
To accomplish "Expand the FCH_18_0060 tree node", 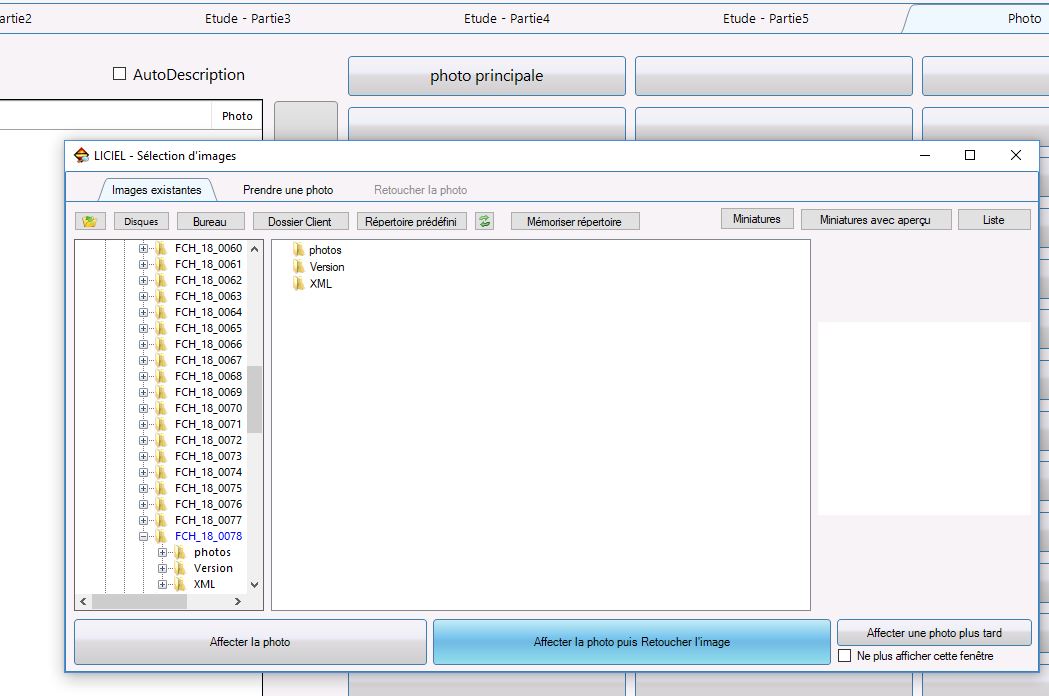I will (x=143, y=248).
